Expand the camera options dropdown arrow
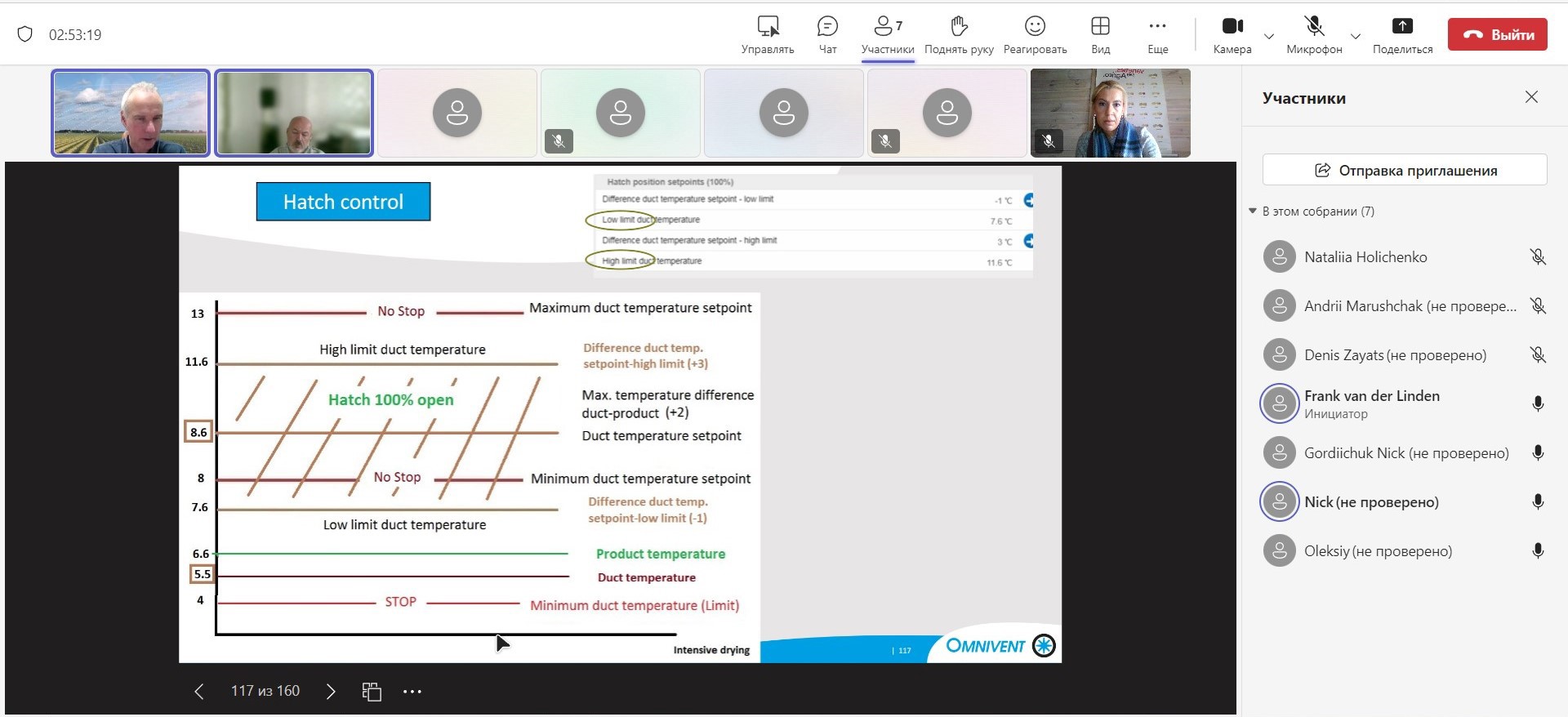Viewport: 1568px width, 717px height. pos(1269,36)
